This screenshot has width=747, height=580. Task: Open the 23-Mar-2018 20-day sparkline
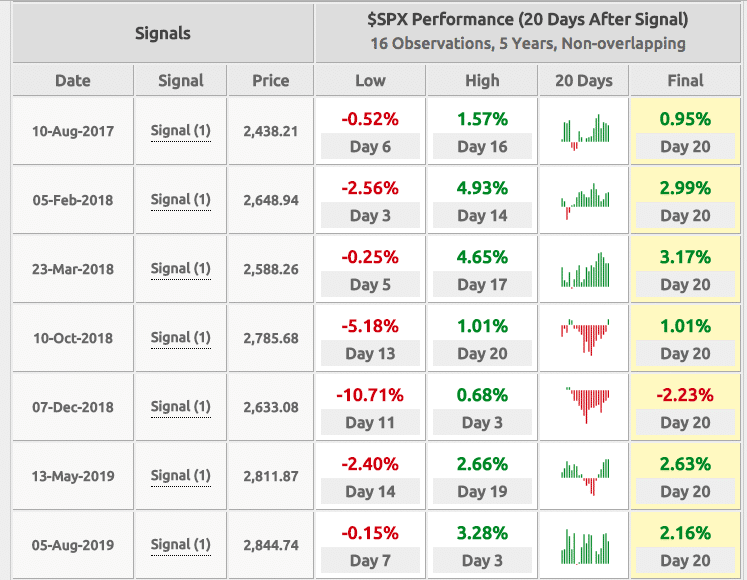[x=585, y=269]
